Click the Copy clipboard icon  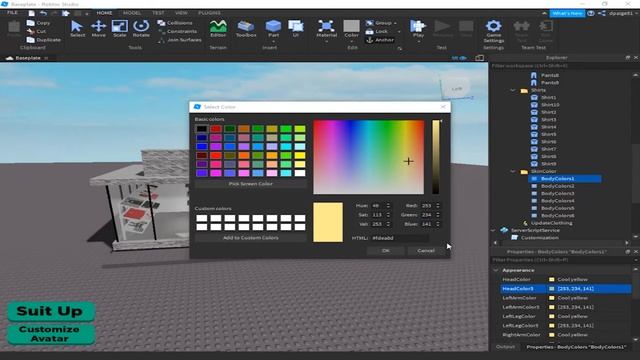coord(31,23)
